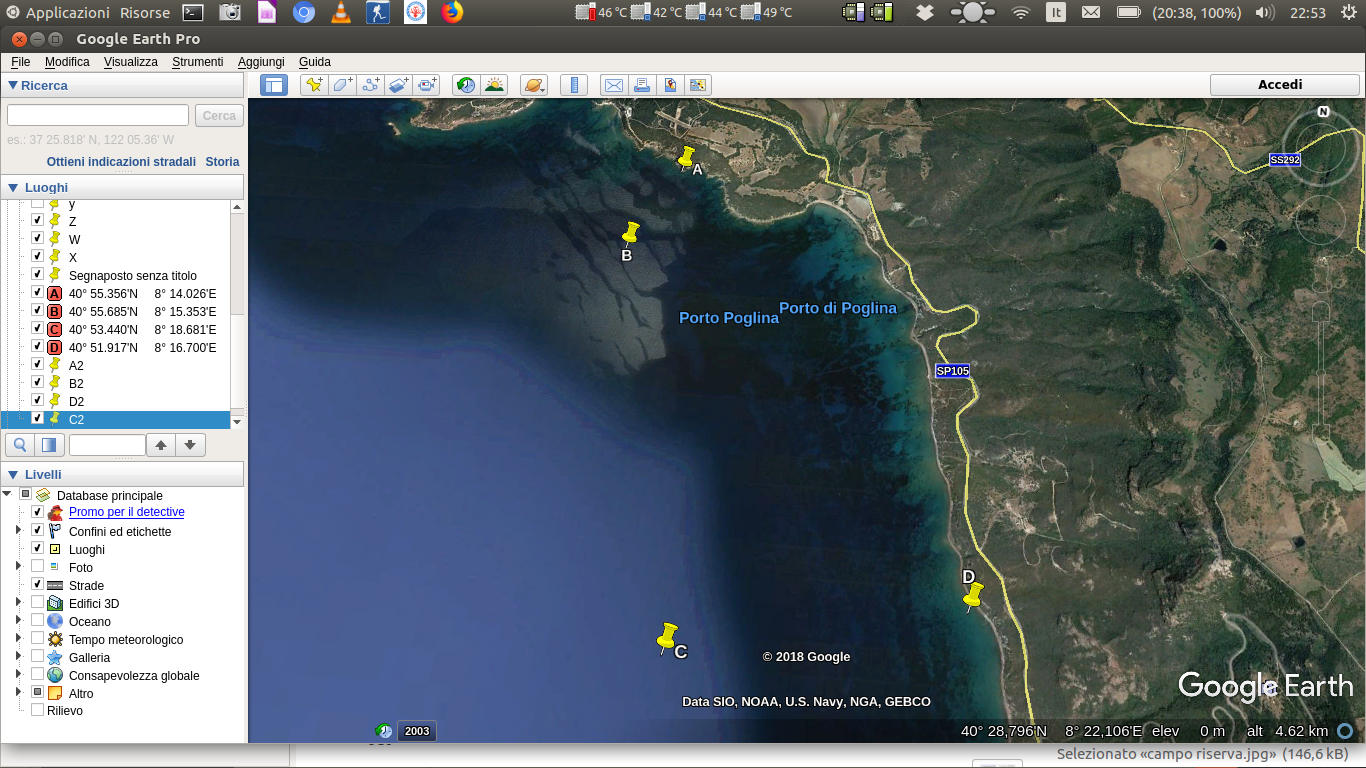Hide the sidebar with the panel icon

[273, 85]
